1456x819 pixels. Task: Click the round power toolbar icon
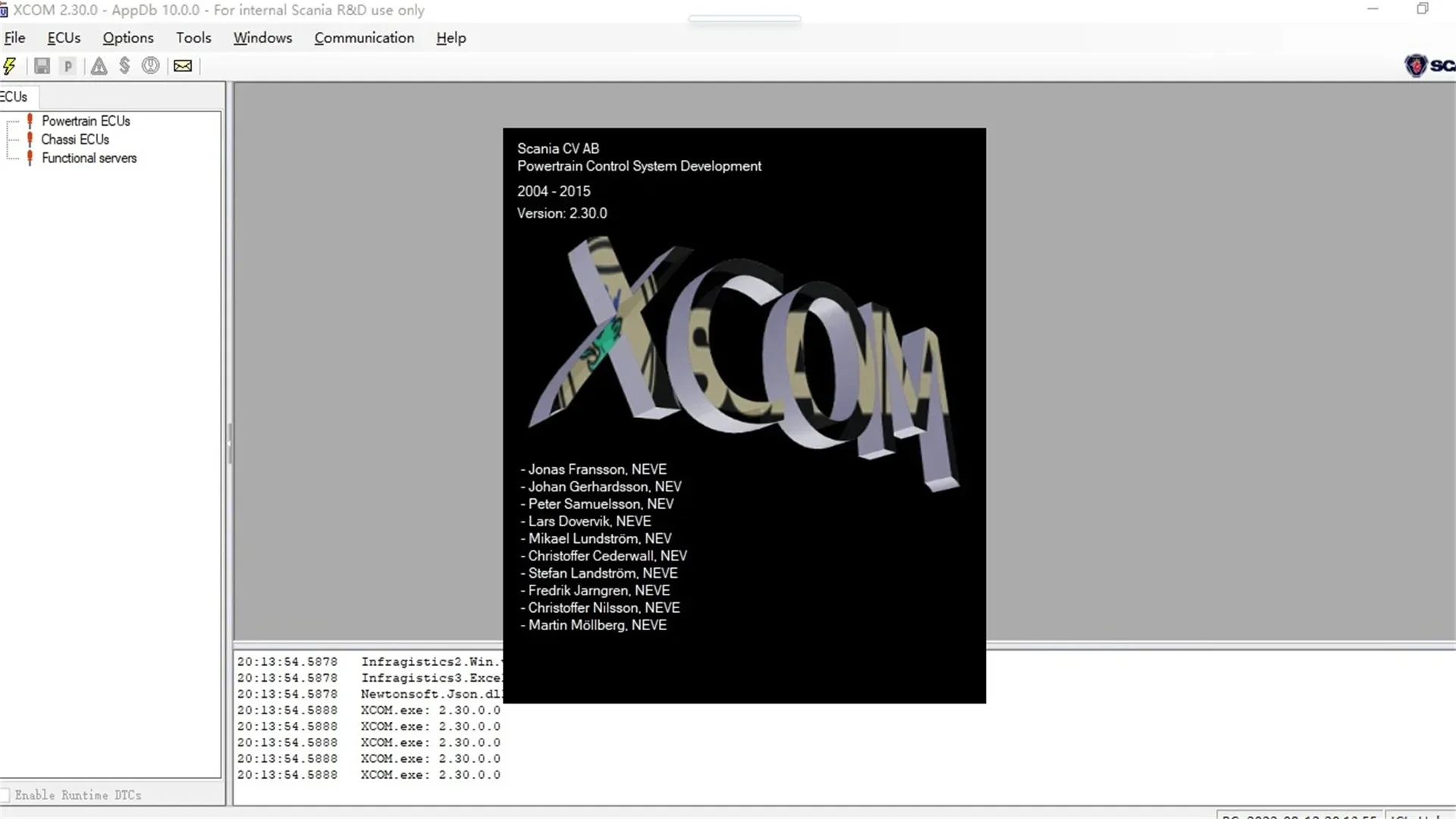pyautogui.click(x=151, y=66)
